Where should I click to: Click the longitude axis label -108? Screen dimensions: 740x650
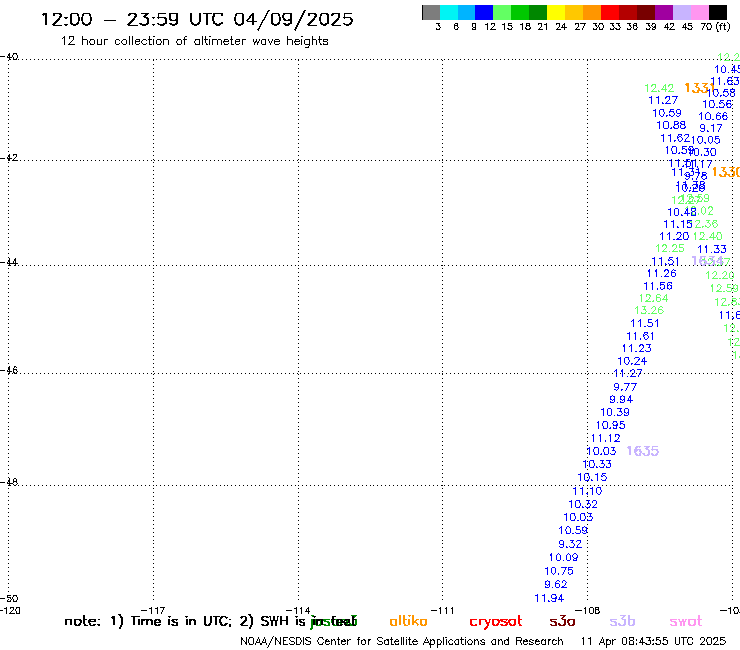[x=588, y=611]
